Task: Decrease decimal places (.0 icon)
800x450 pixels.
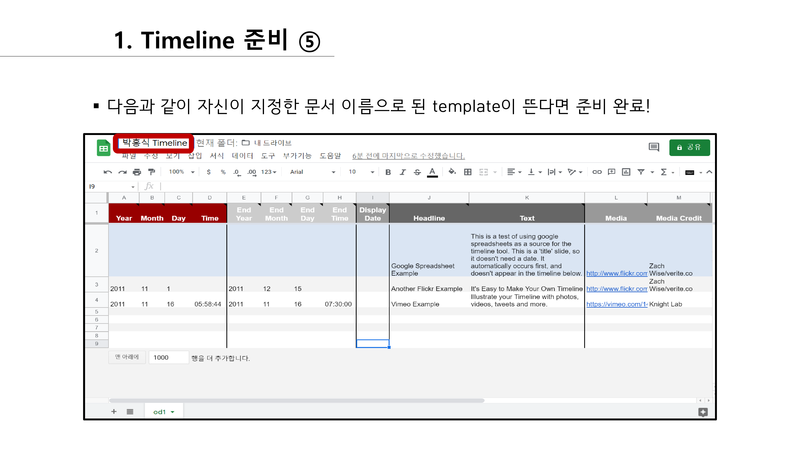Action: click(237, 172)
